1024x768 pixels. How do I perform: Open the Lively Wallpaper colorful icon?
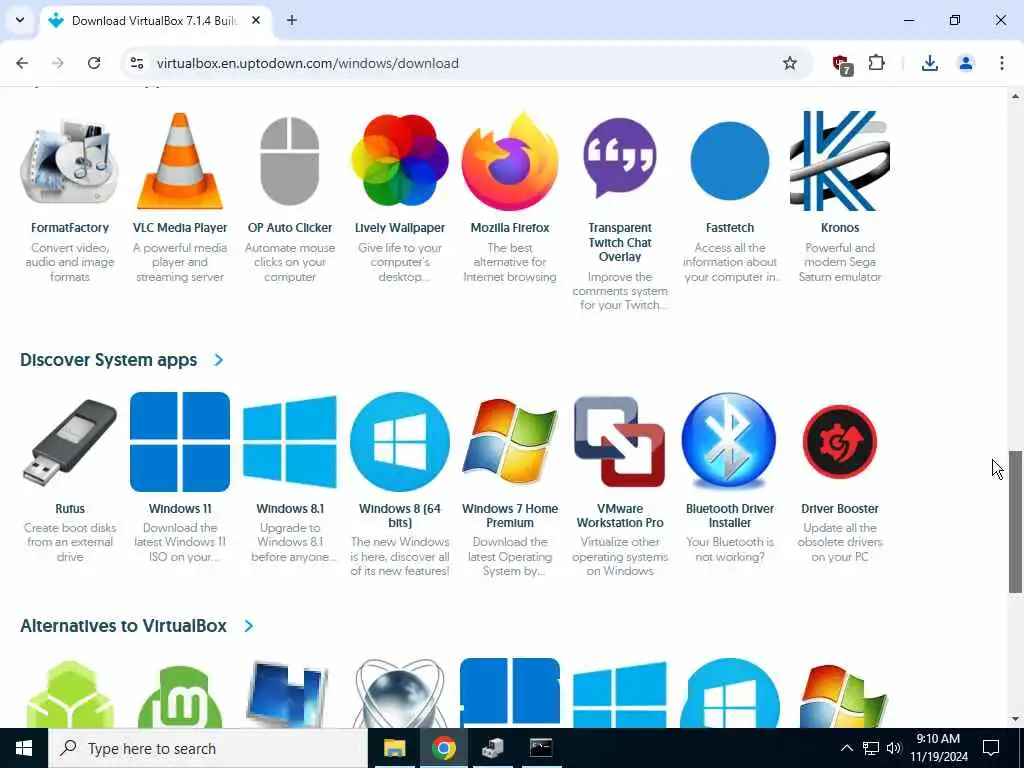coord(400,161)
